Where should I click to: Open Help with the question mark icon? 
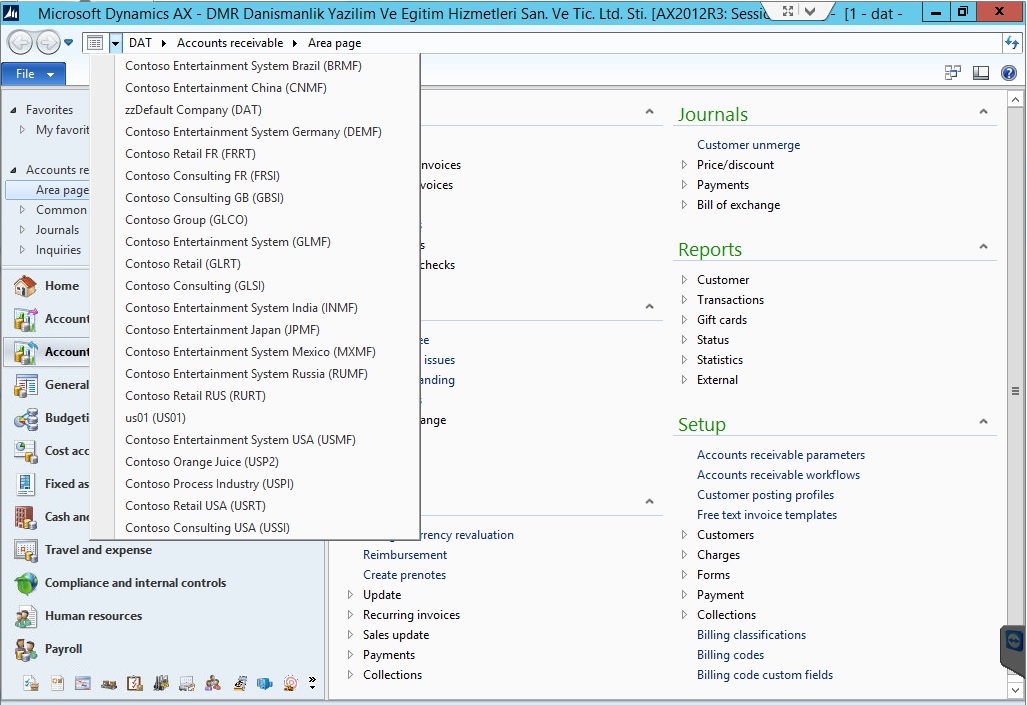tap(1009, 73)
